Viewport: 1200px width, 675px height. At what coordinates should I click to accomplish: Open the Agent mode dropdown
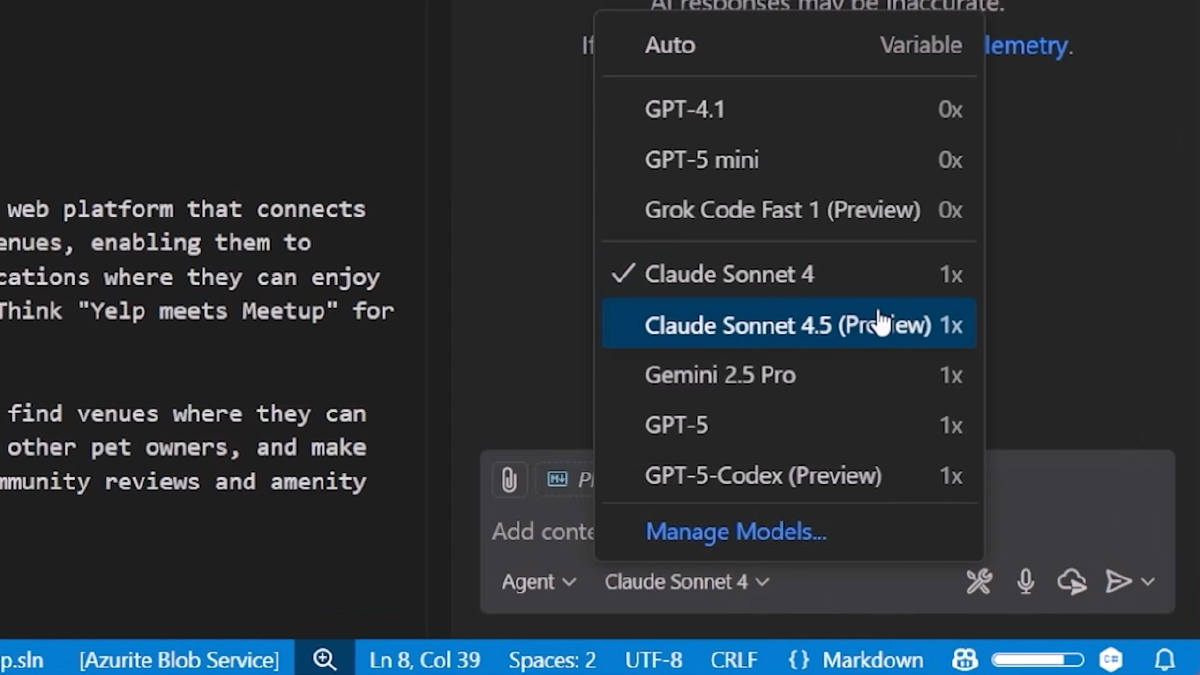(x=538, y=582)
